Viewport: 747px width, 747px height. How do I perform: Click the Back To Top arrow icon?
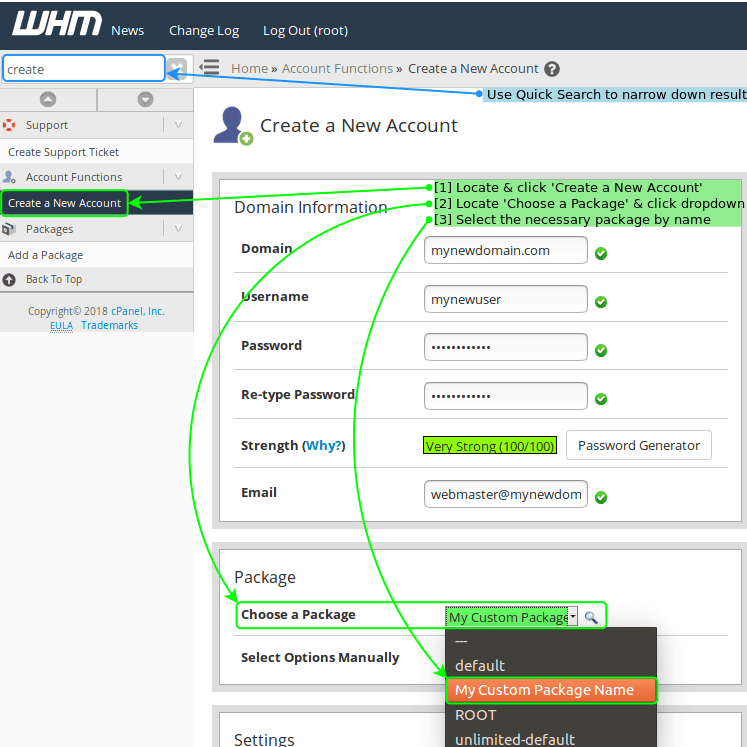click(x=10, y=280)
